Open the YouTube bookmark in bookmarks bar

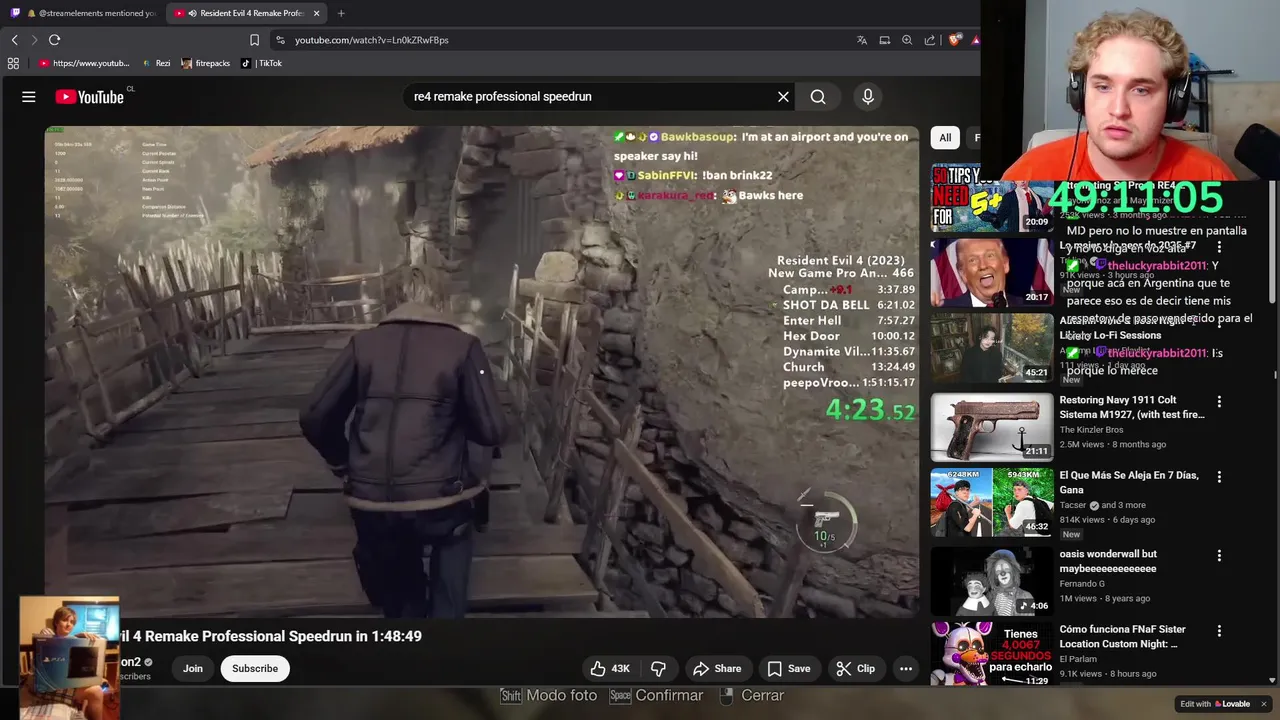click(84, 63)
